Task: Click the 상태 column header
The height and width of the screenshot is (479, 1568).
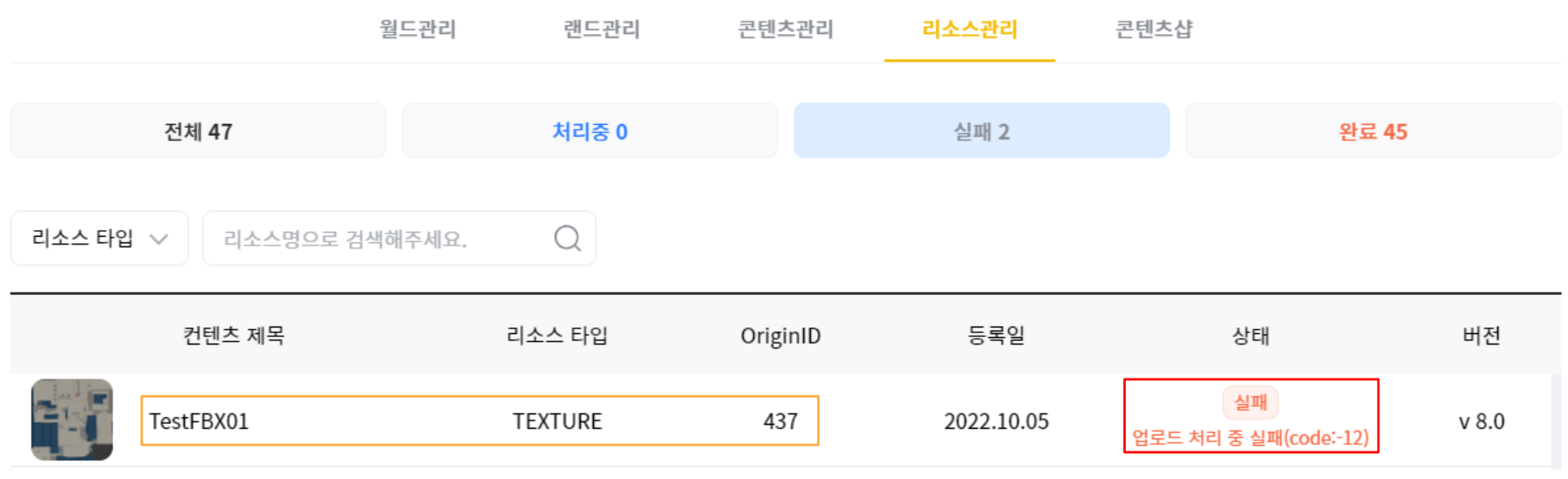Action: tap(1251, 335)
